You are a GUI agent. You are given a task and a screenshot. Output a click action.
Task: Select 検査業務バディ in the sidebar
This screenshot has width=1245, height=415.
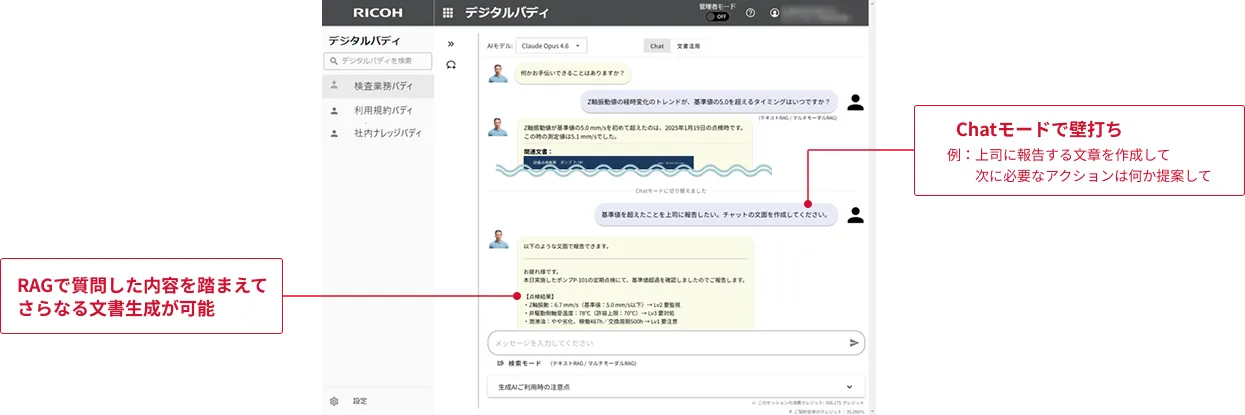[x=378, y=86]
